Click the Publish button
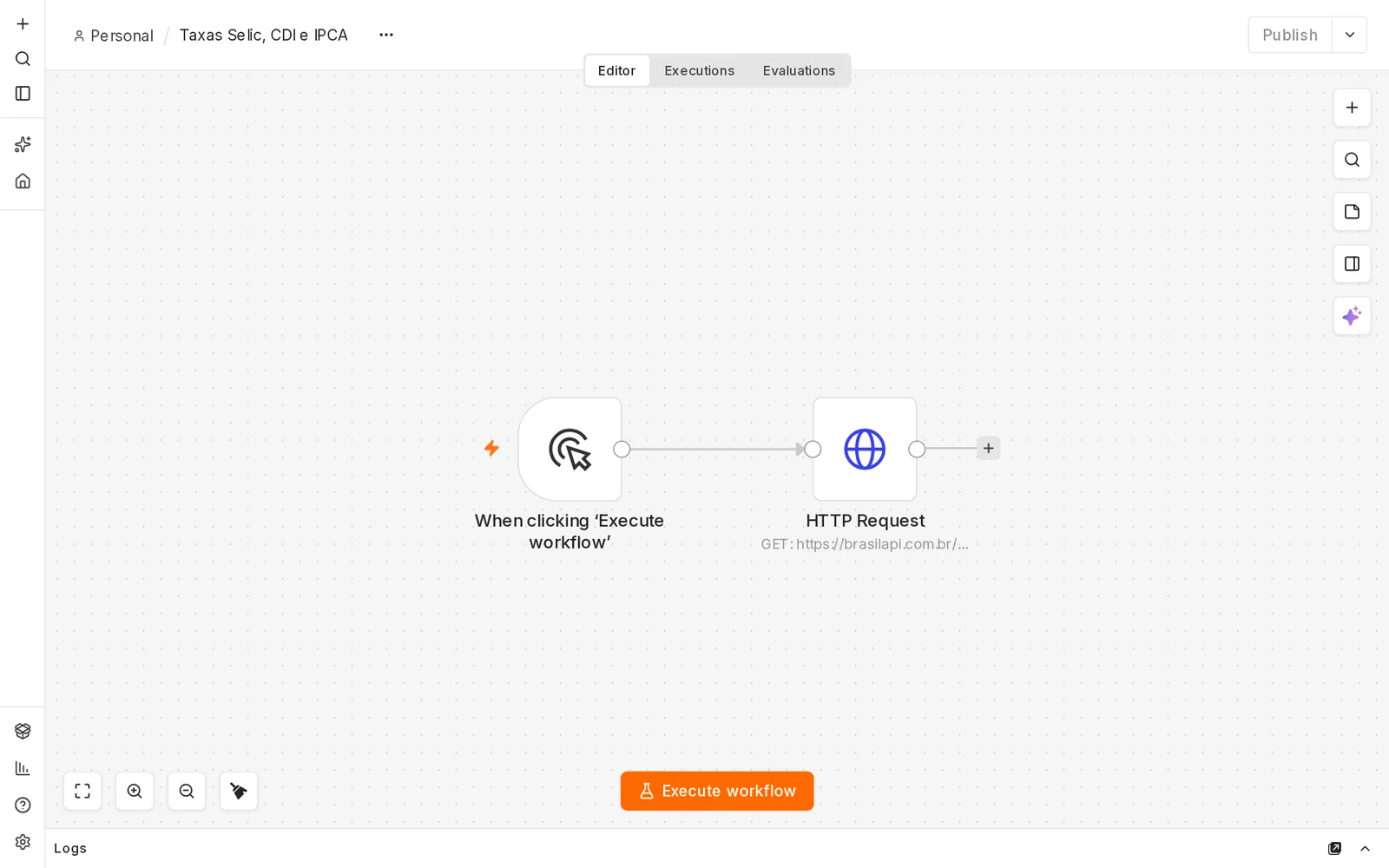Screen dimensions: 1389x868 point(1290,35)
